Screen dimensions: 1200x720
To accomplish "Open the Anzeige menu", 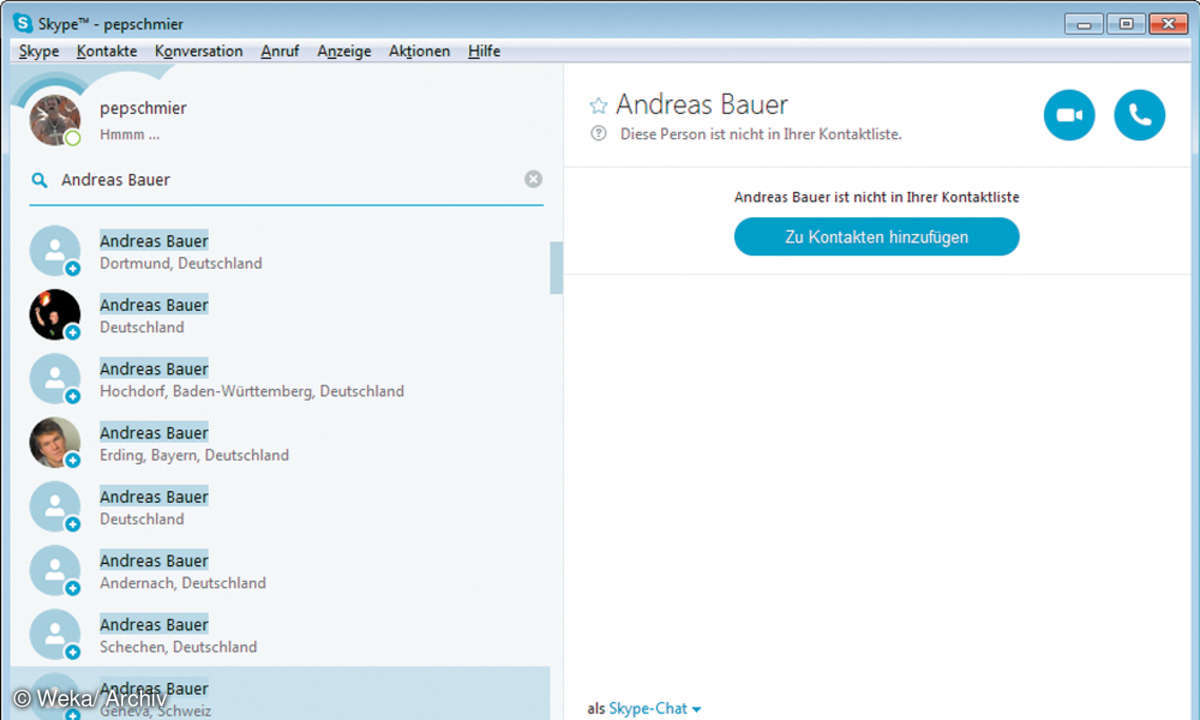I will click(344, 51).
